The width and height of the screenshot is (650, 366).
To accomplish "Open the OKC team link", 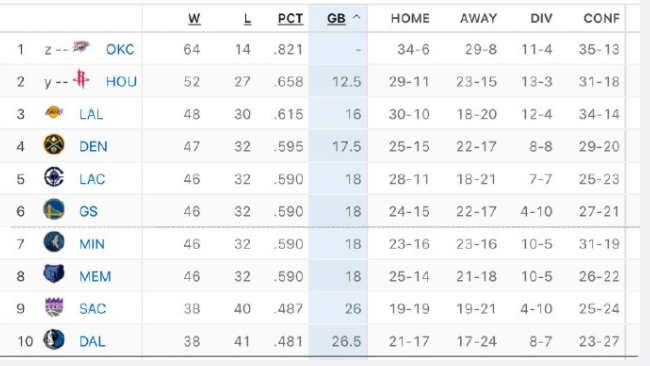I will point(120,50).
